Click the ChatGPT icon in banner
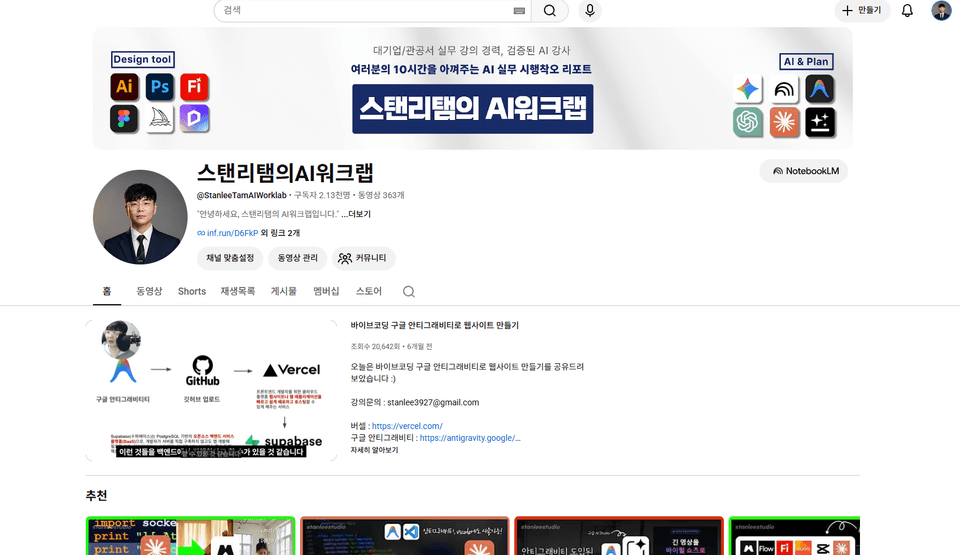The width and height of the screenshot is (960, 555). click(748, 122)
